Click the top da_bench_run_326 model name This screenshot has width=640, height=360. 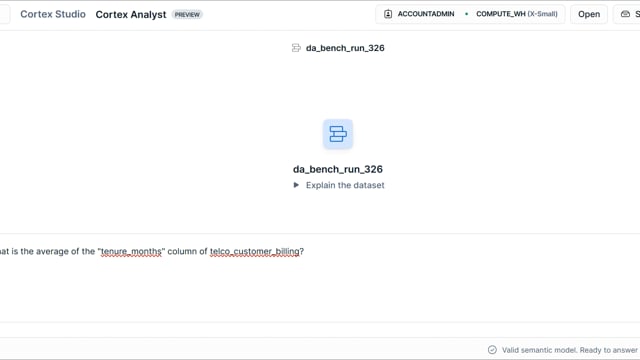pos(345,48)
